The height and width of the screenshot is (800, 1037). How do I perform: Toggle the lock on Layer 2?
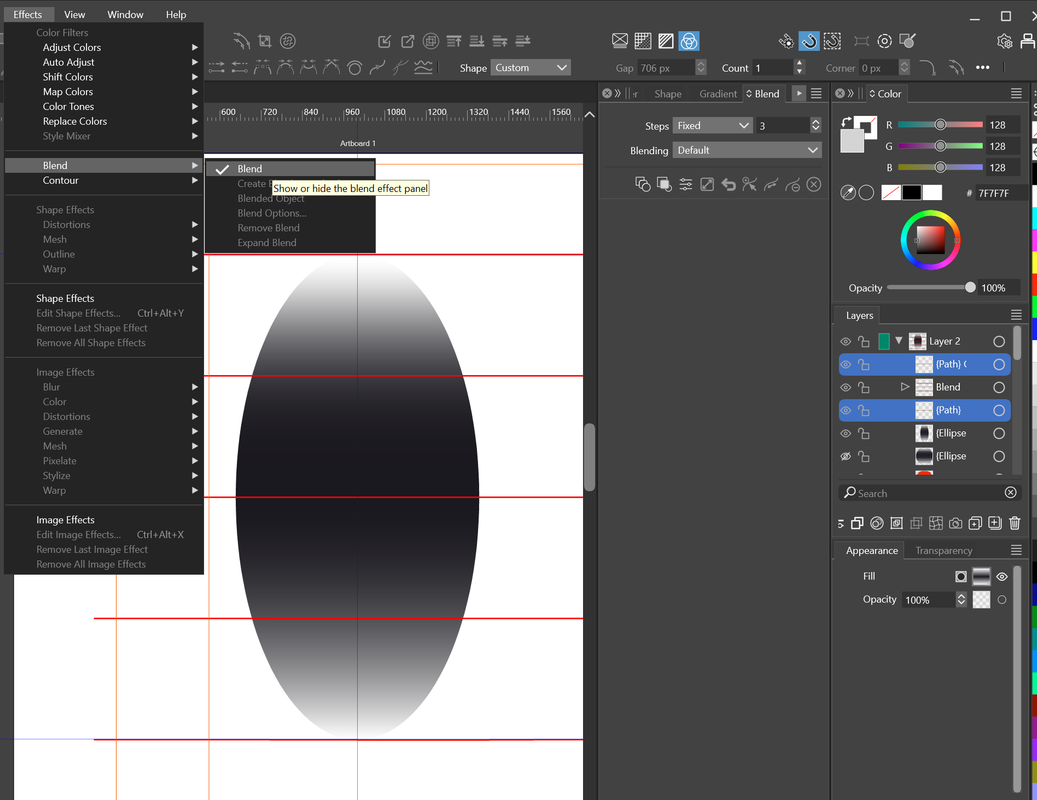tap(864, 341)
